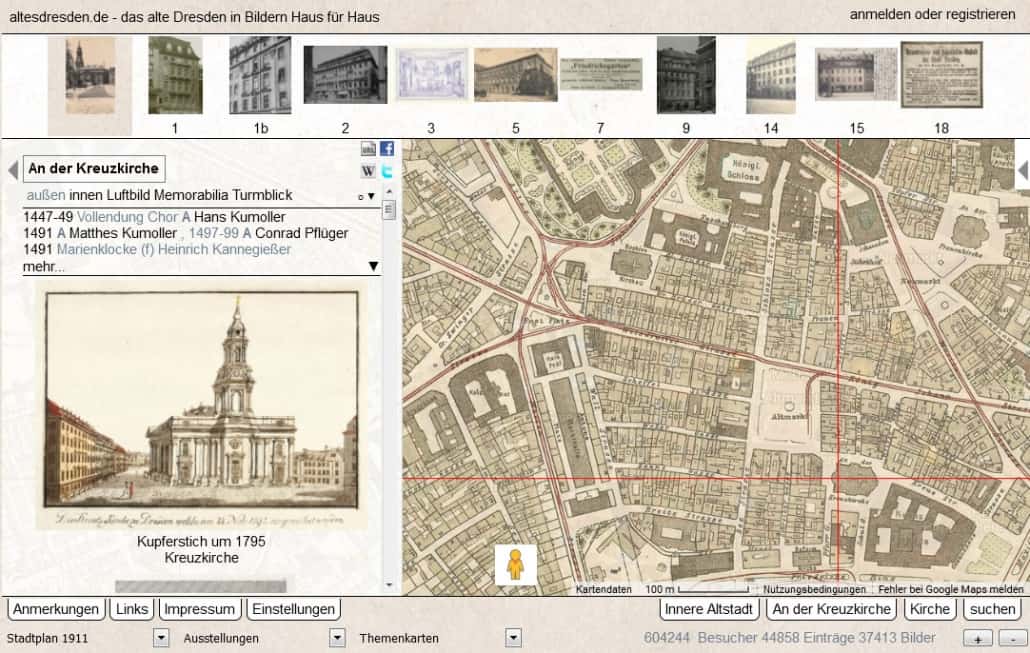Open house thumbnail number 1
Screen dimensions: 1030x653
(175, 75)
